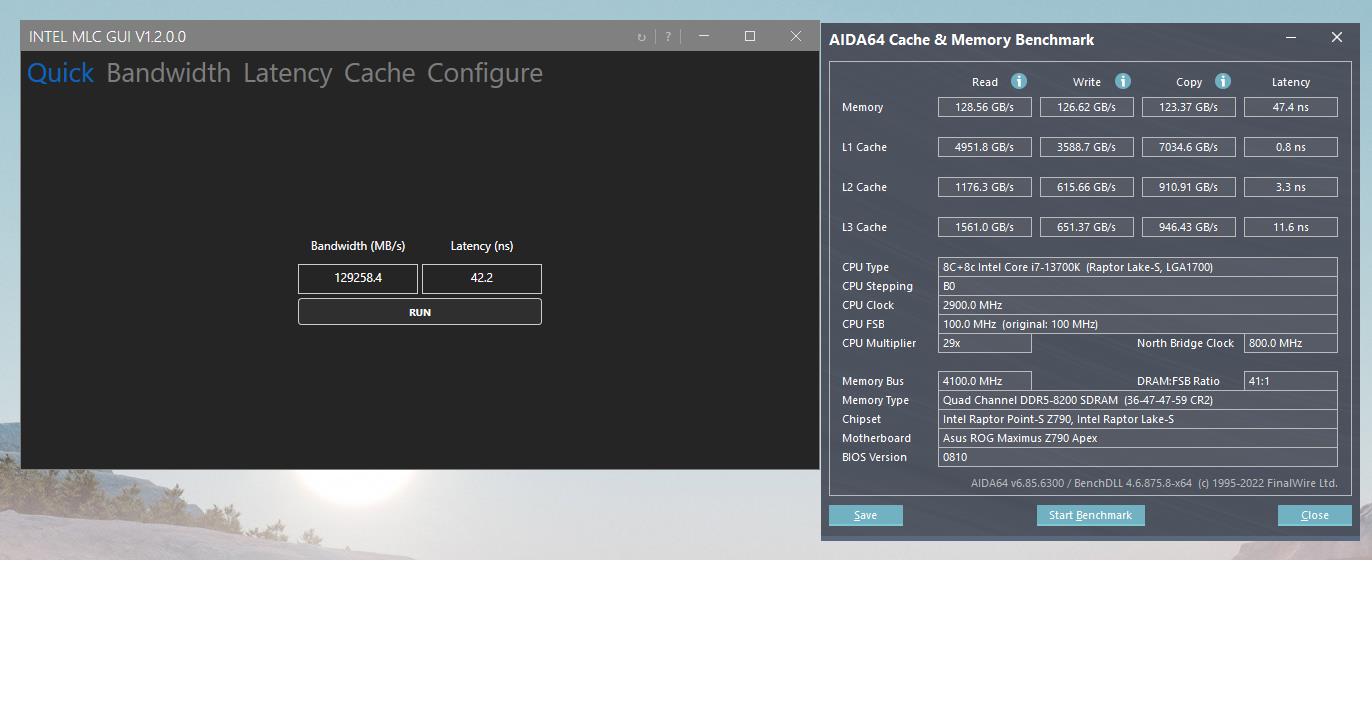Close the Intel MLC GUI window
The width and height of the screenshot is (1372, 720).
pyautogui.click(x=796, y=36)
